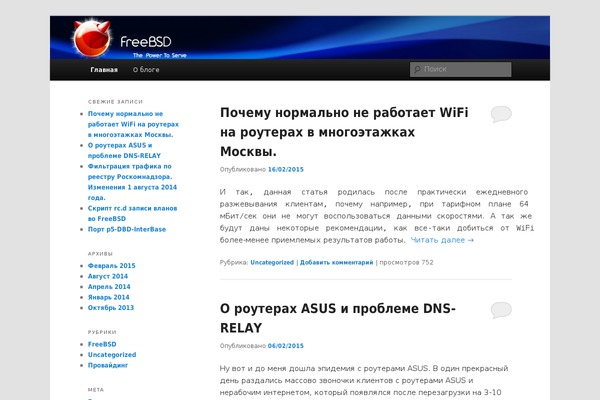Viewport: 600px width, 400px height.
Task: Click the АРХИВЫ sidebar heading
Action: point(100,254)
